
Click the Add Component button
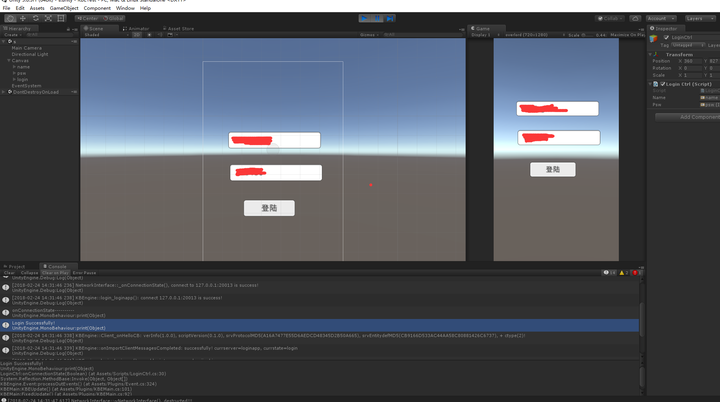[x=687, y=117]
